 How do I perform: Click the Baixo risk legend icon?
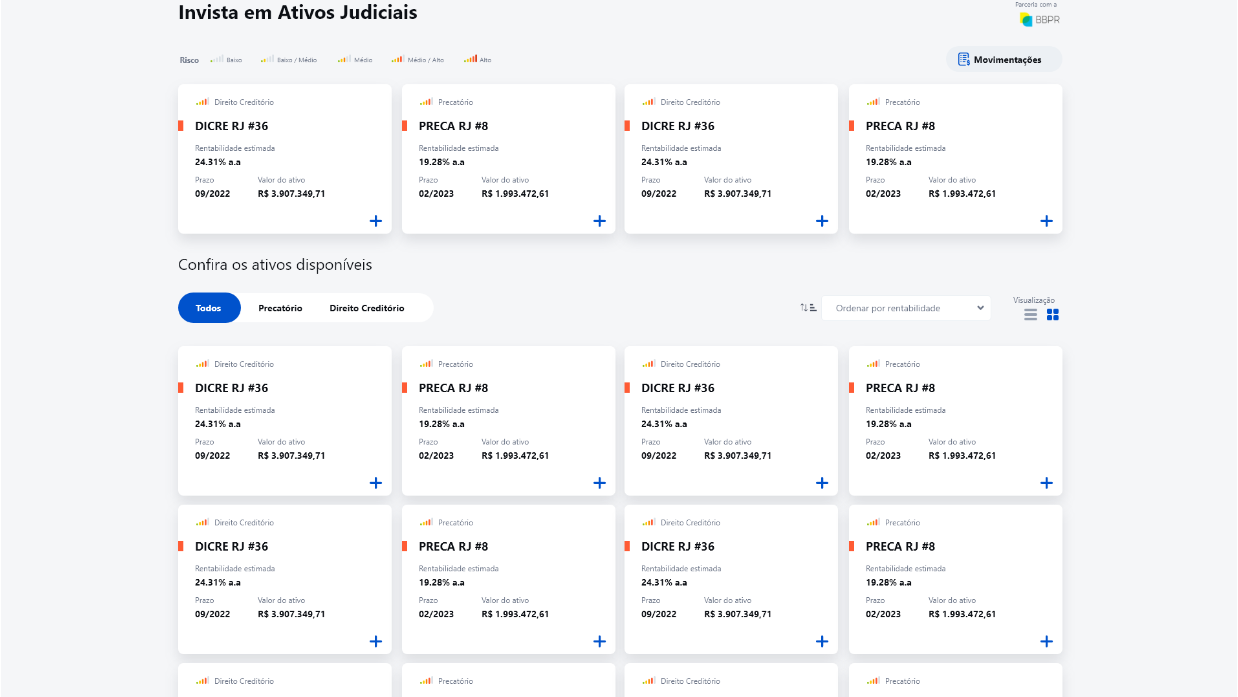216,60
